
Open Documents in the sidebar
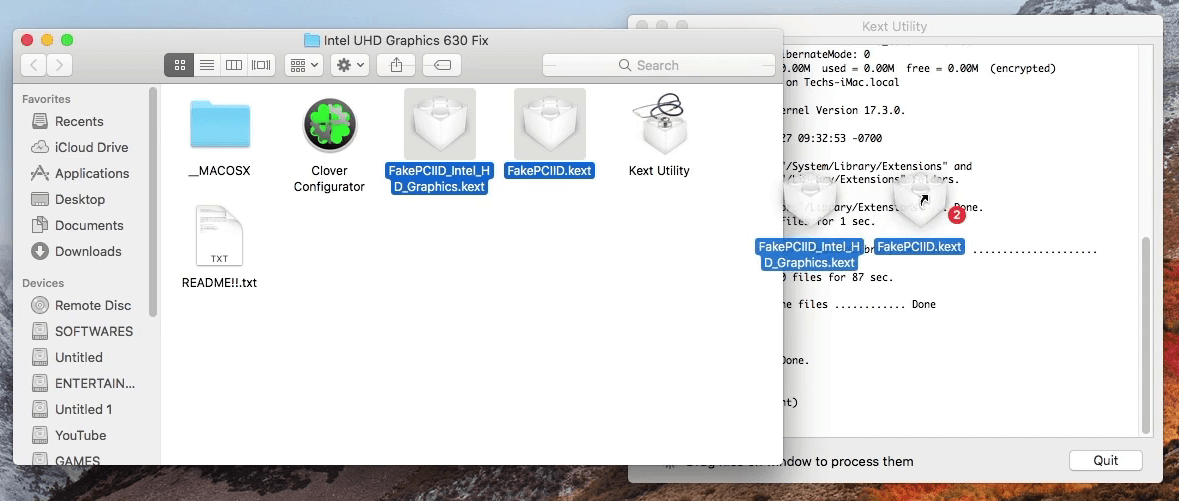click(x=89, y=226)
